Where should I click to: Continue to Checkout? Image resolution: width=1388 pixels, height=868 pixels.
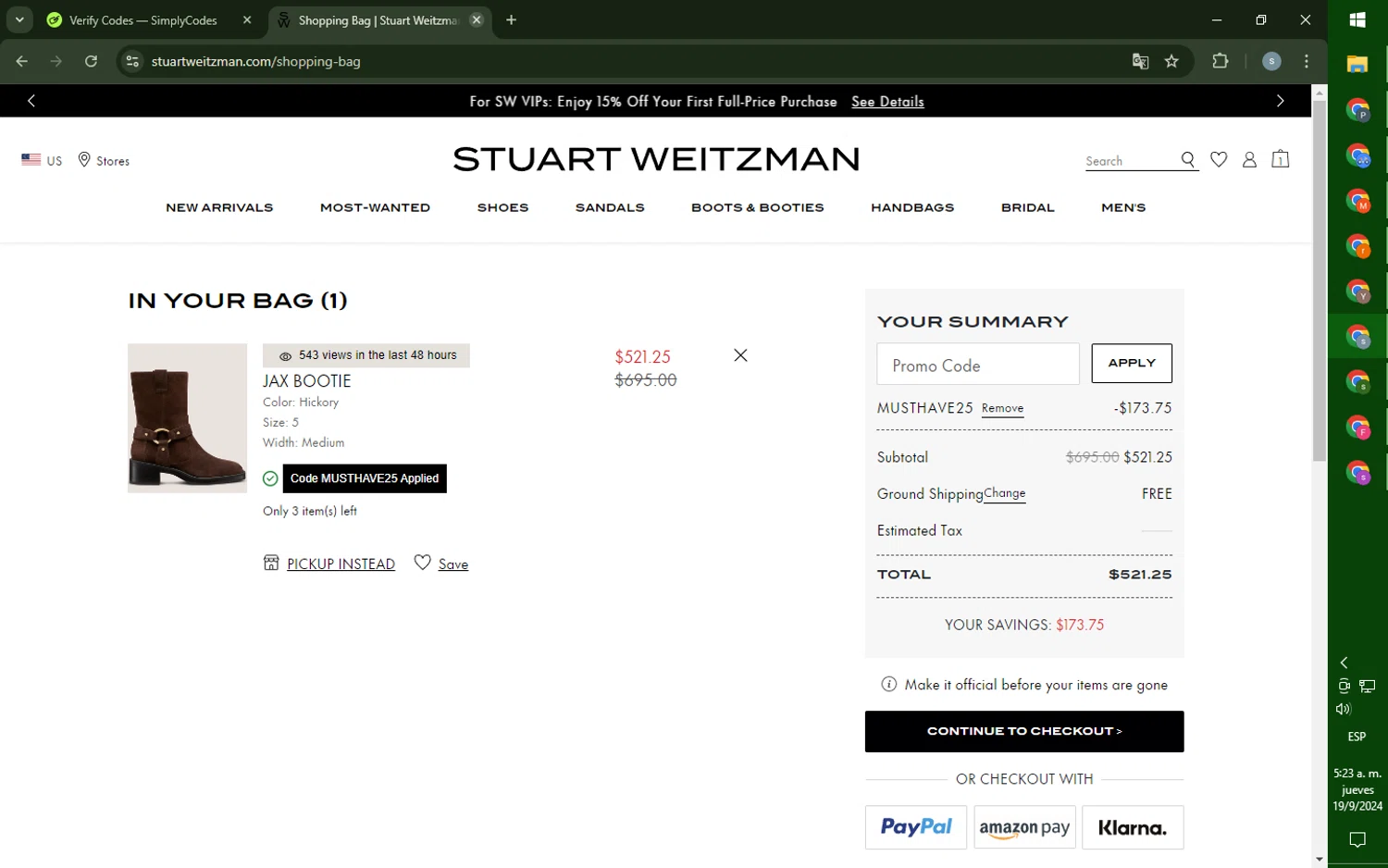(1024, 731)
